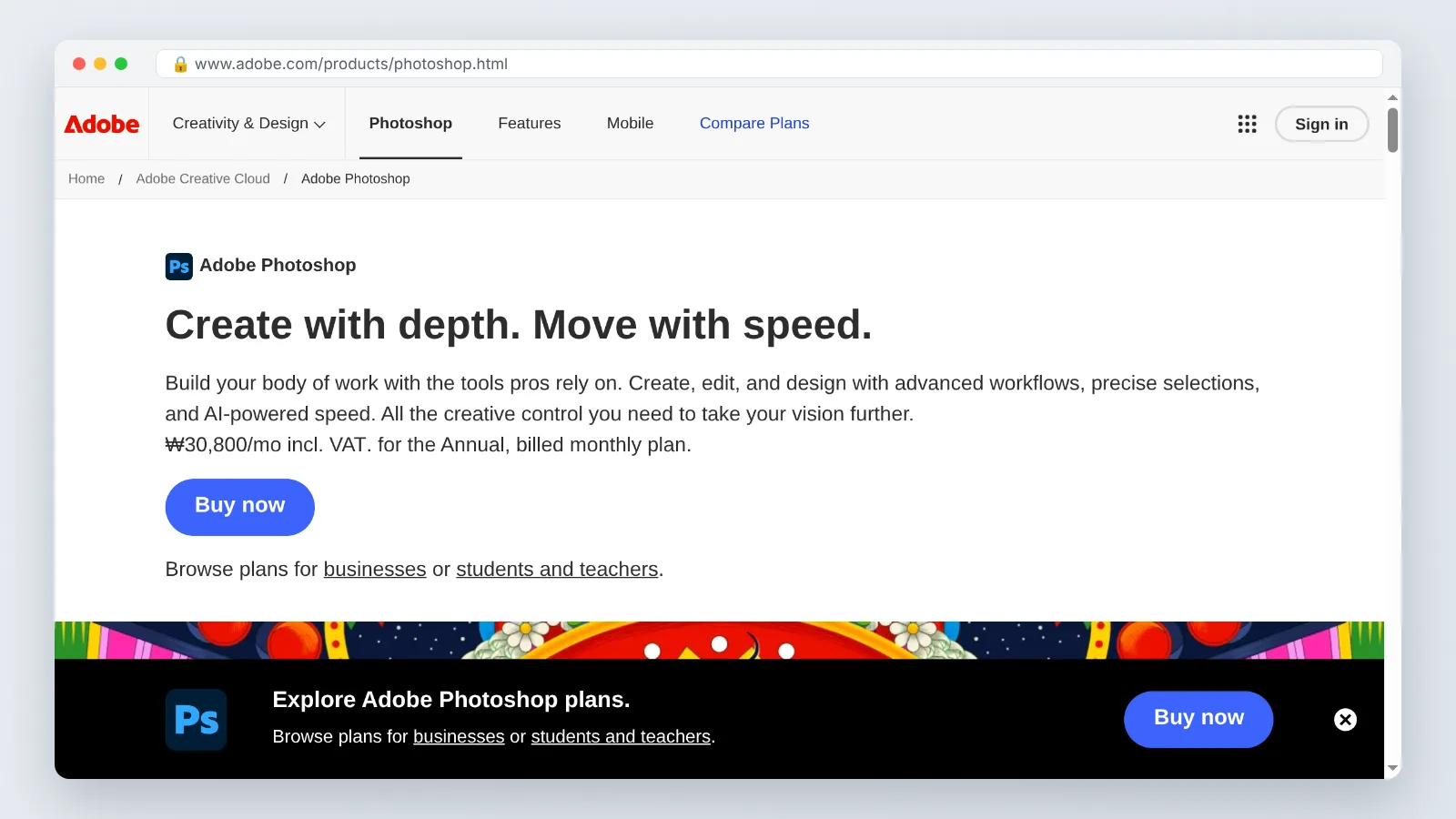This screenshot has width=1456, height=819.
Task: Click the ₩30,800/mo price text
Action: coord(223,445)
